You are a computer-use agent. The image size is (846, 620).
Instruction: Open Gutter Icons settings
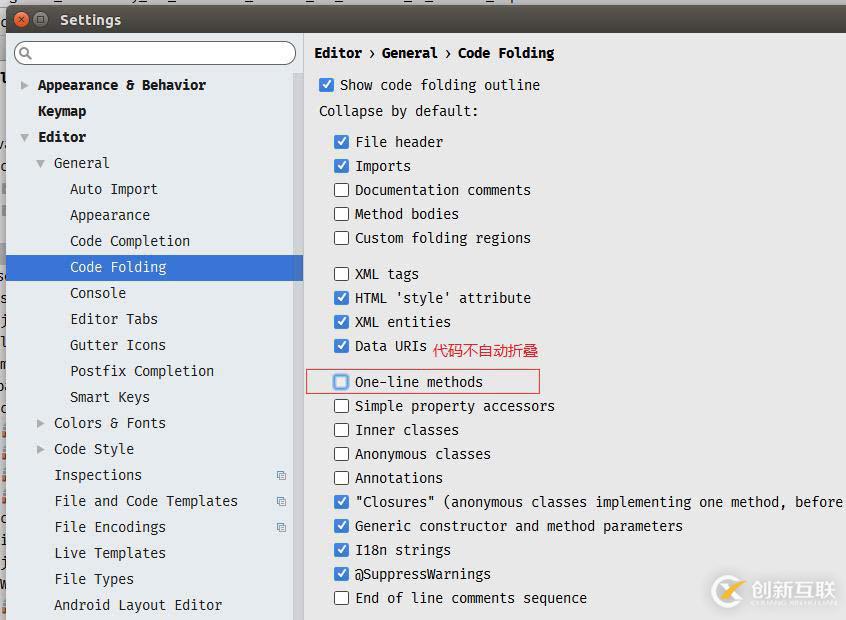pyautogui.click(x=118, y=345)
